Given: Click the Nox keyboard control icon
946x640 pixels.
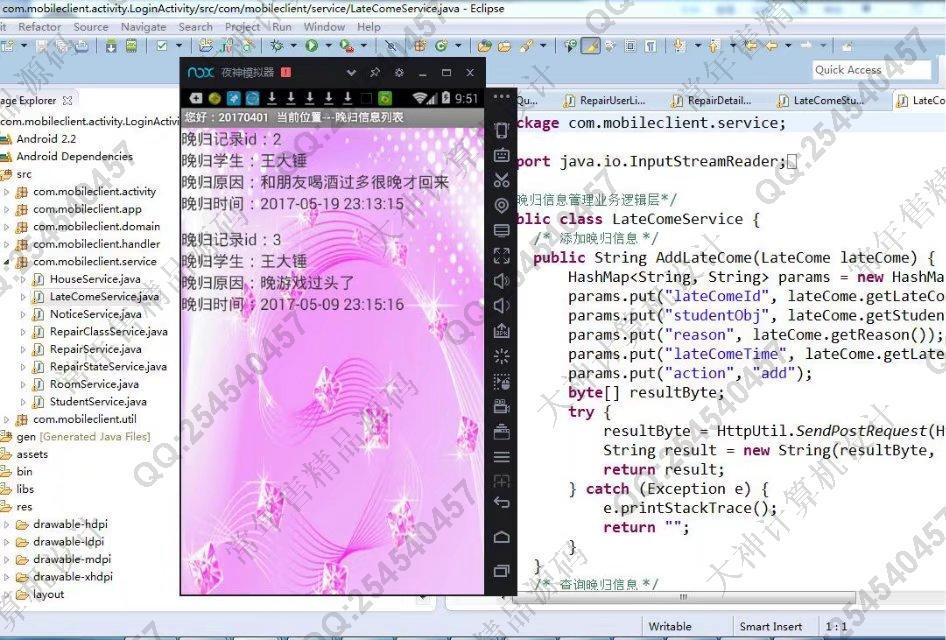Looking at the screenshot, I should [502, 155].
